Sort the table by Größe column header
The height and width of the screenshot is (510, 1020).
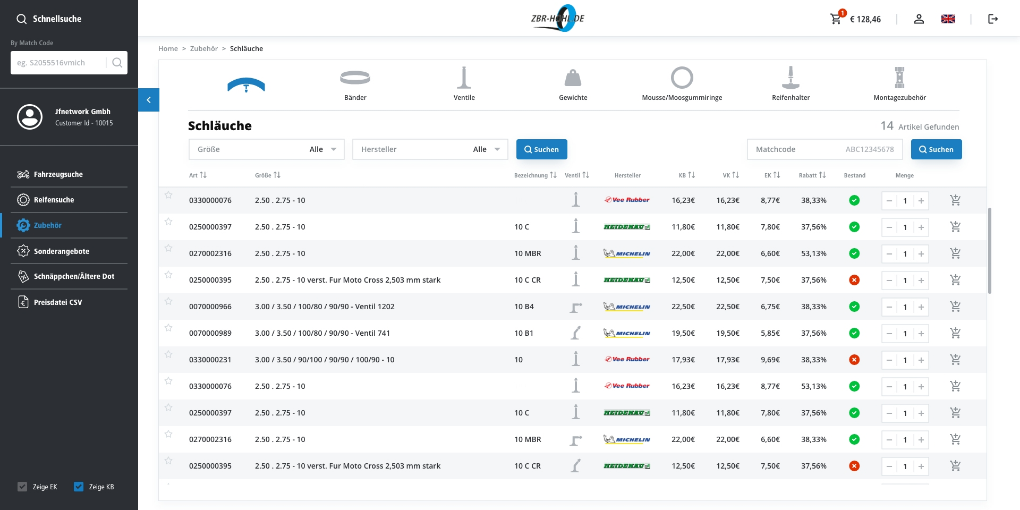tap(267, 175)
